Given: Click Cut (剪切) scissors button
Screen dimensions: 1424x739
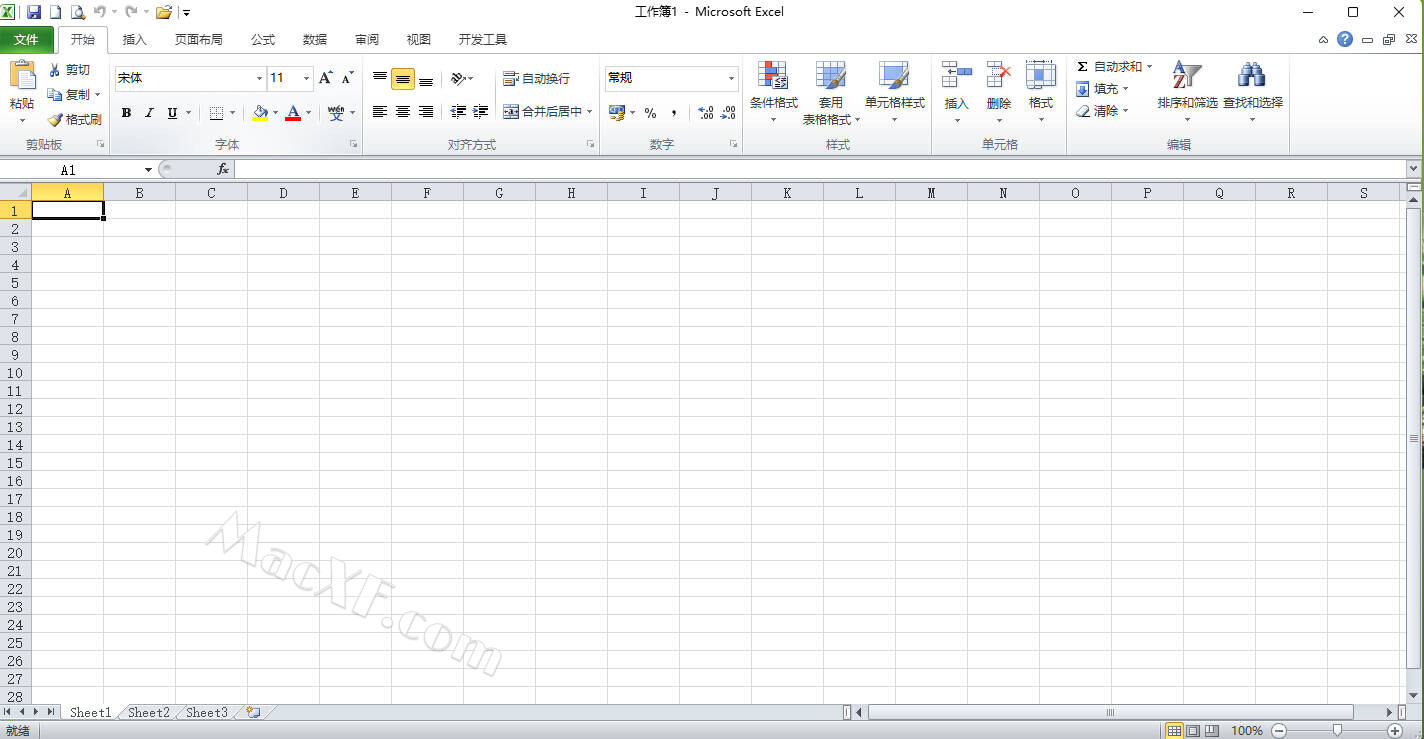Looking at the screenshot, I should pyautogui.click(x=69, y=70).
